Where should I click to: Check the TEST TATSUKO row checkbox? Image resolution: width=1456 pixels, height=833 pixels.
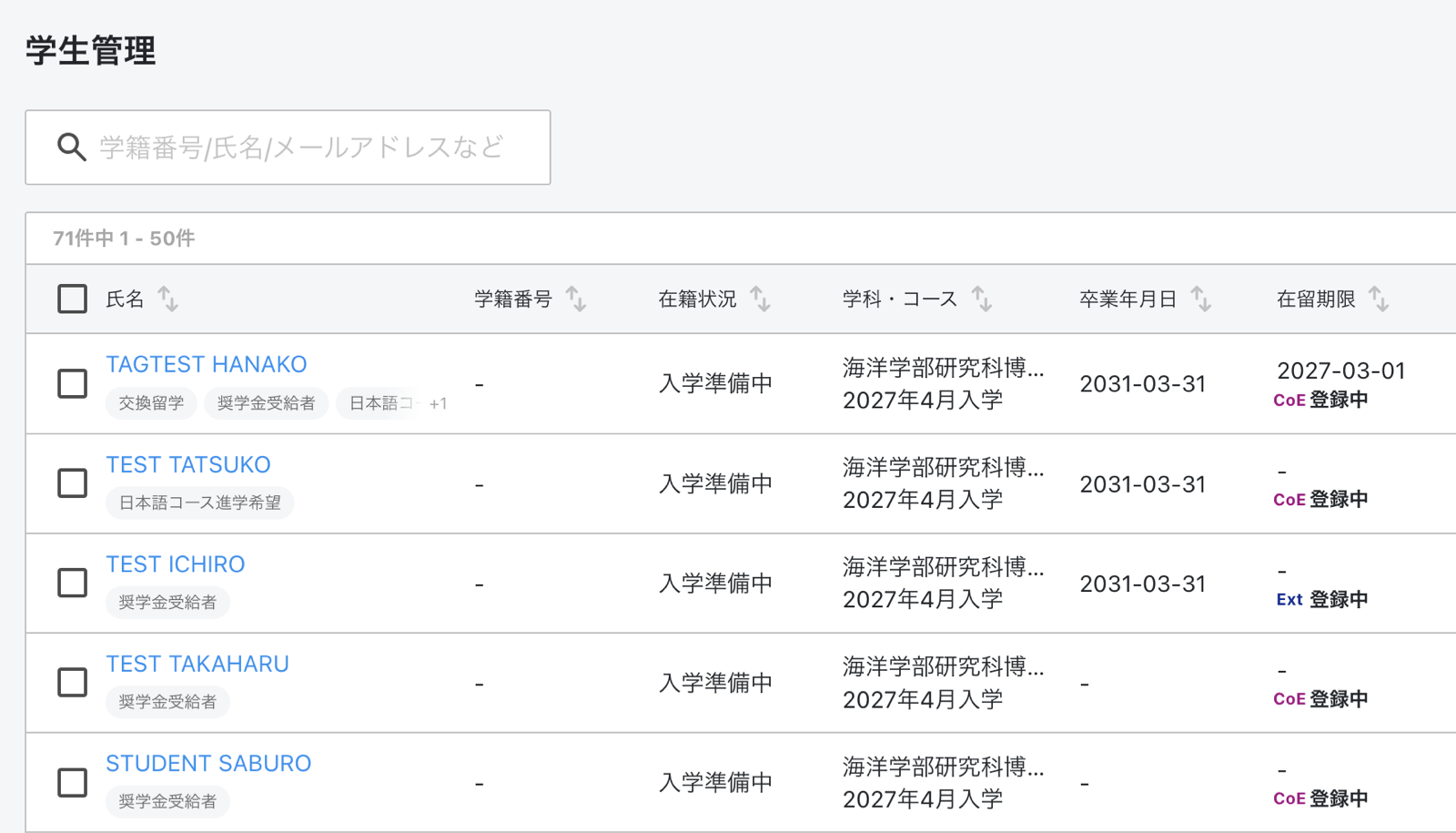click(x=73, y=483)
